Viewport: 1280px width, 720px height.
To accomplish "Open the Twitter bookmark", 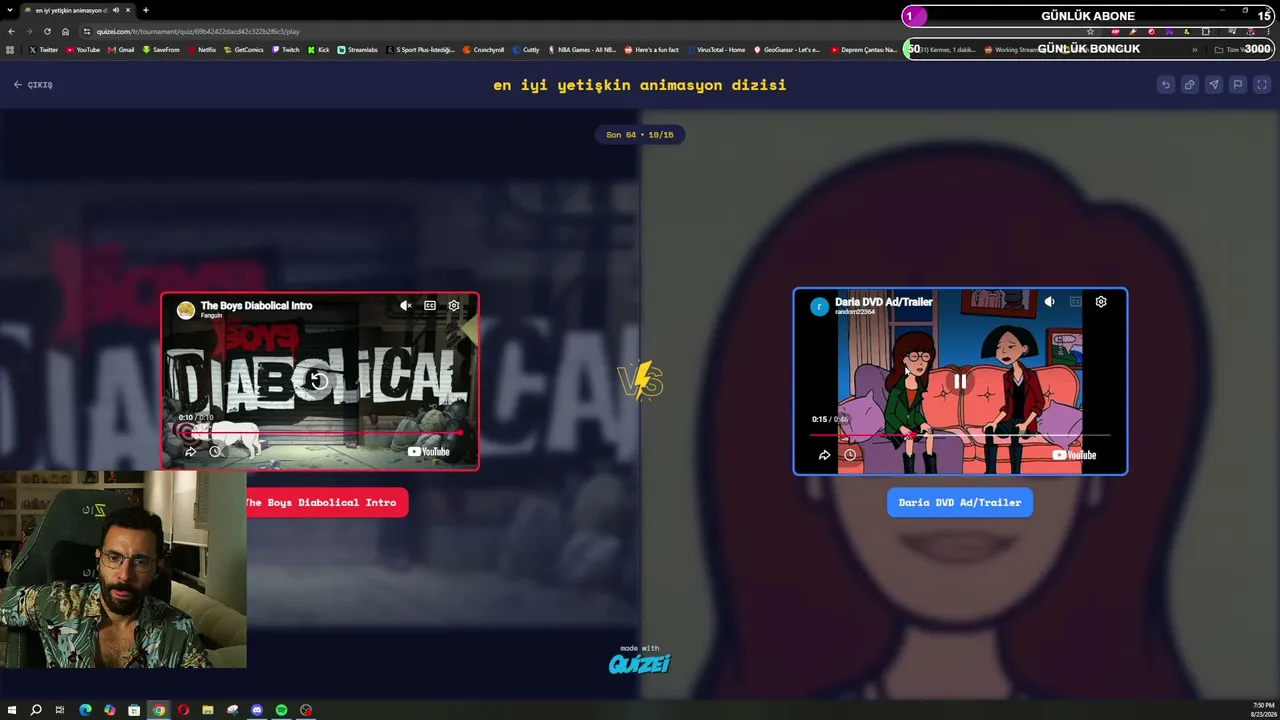I will coord(44,50).
